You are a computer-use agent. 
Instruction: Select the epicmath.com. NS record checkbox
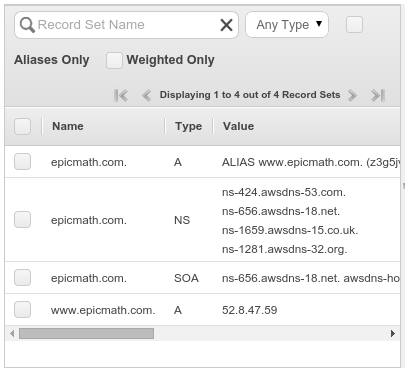(x=22, y=220)
